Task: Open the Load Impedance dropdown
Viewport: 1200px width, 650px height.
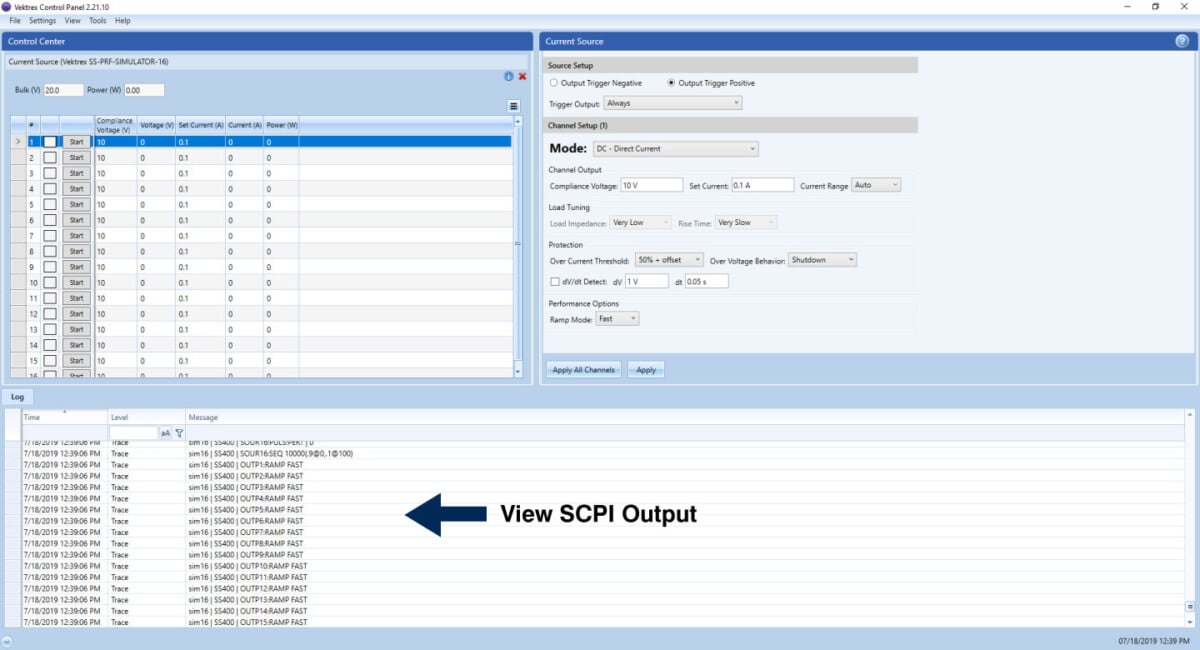Action: (x=641, y=223)
